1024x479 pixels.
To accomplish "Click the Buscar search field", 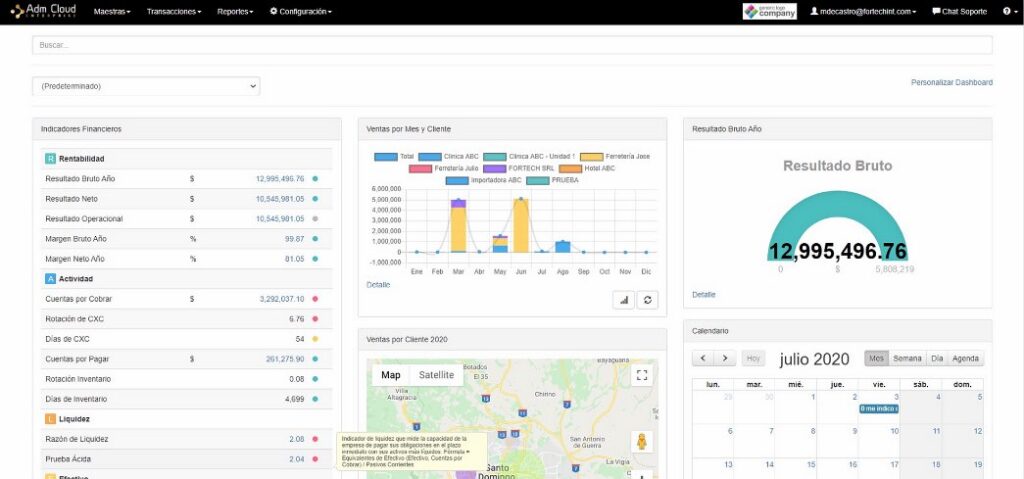I will (x=512, y=45).
